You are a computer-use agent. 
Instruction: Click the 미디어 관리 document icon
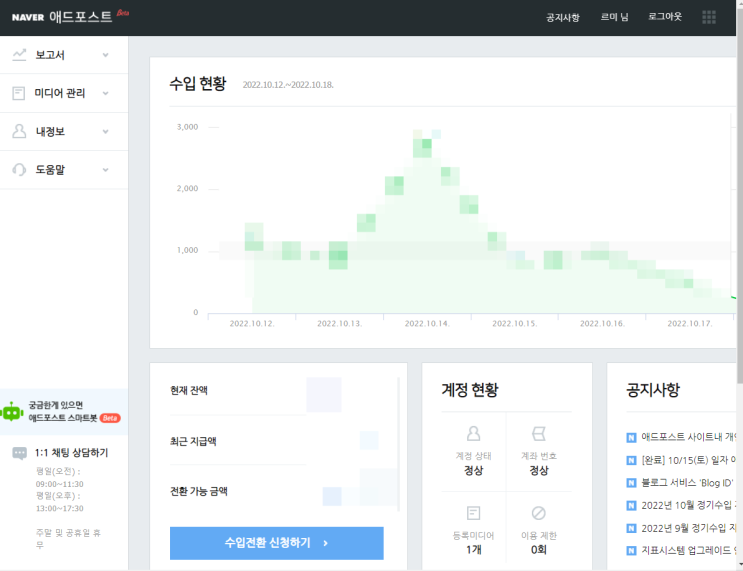pyautogui.click(x=18, y=93)
